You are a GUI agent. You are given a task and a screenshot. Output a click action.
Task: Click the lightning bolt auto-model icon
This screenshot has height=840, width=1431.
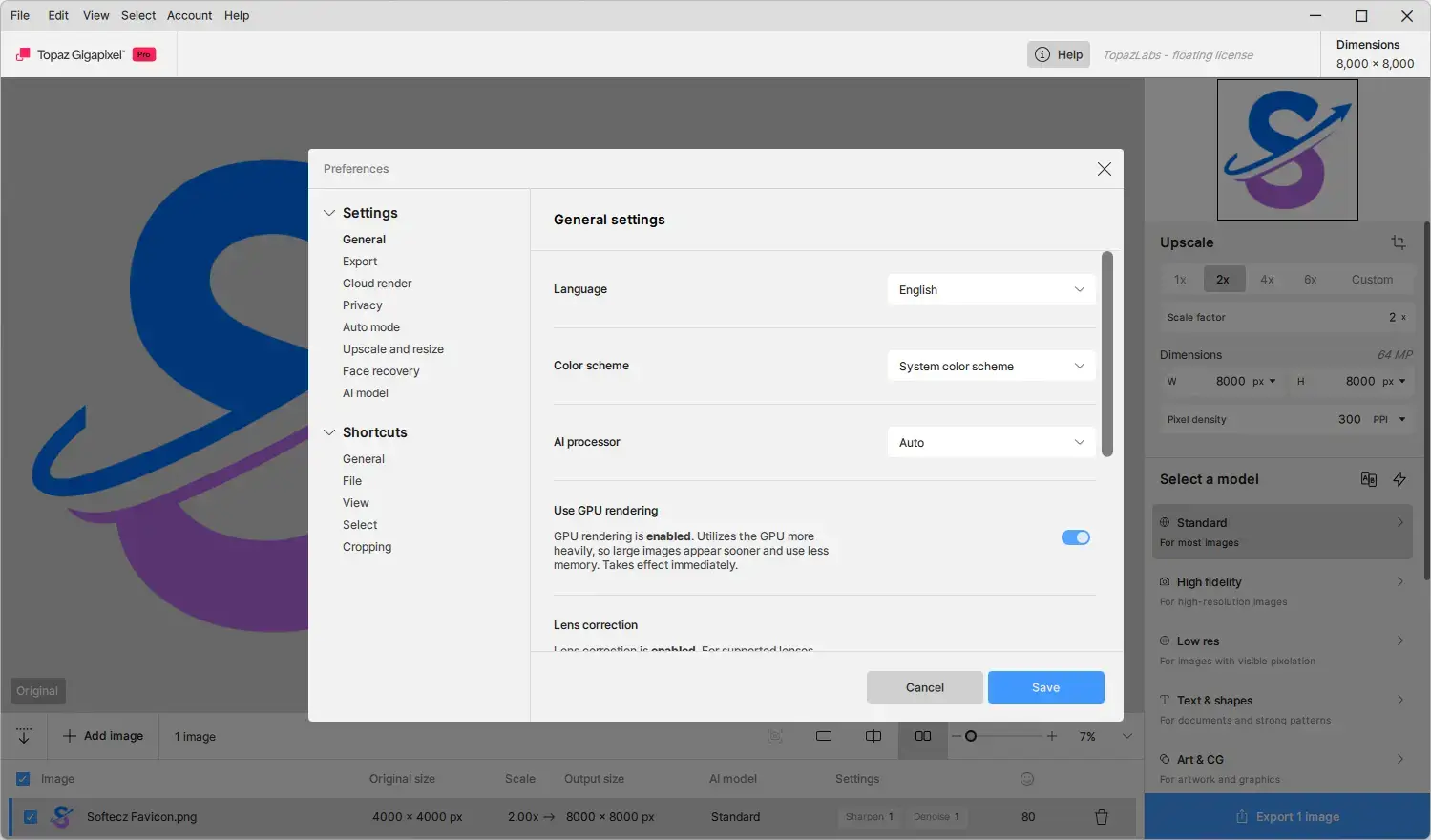(1399, 479)
